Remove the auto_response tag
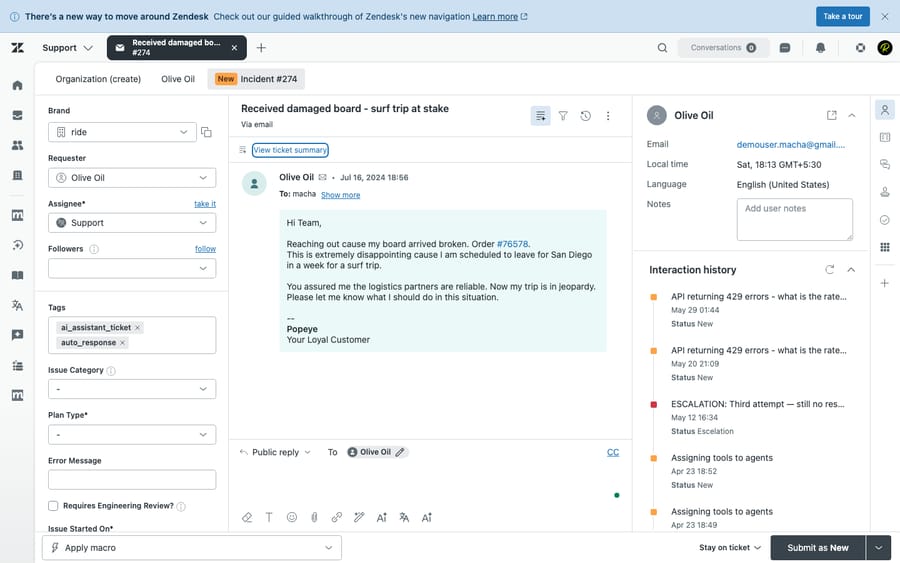This screenshot has width=900, height=563. point(122,343)
